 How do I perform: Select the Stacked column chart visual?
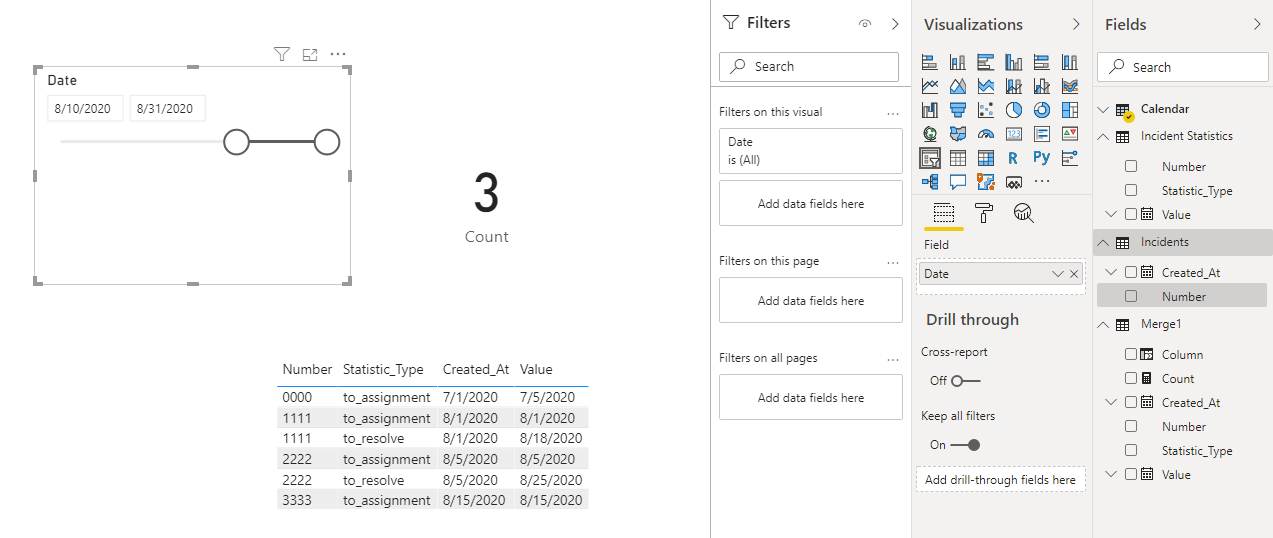pyautogui.click(x=958, y=61)
